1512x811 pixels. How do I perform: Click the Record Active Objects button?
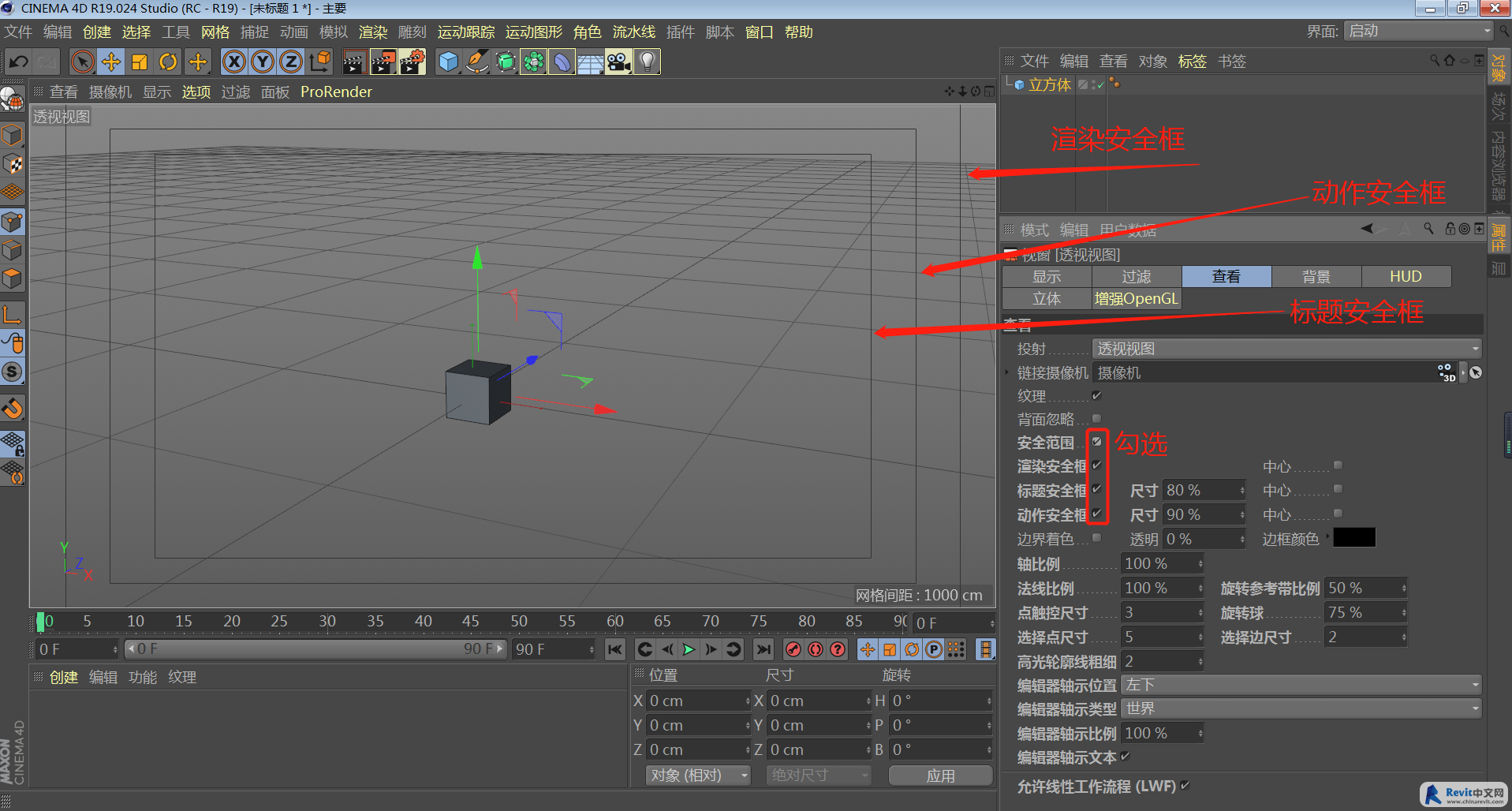[x=793, y=649]
